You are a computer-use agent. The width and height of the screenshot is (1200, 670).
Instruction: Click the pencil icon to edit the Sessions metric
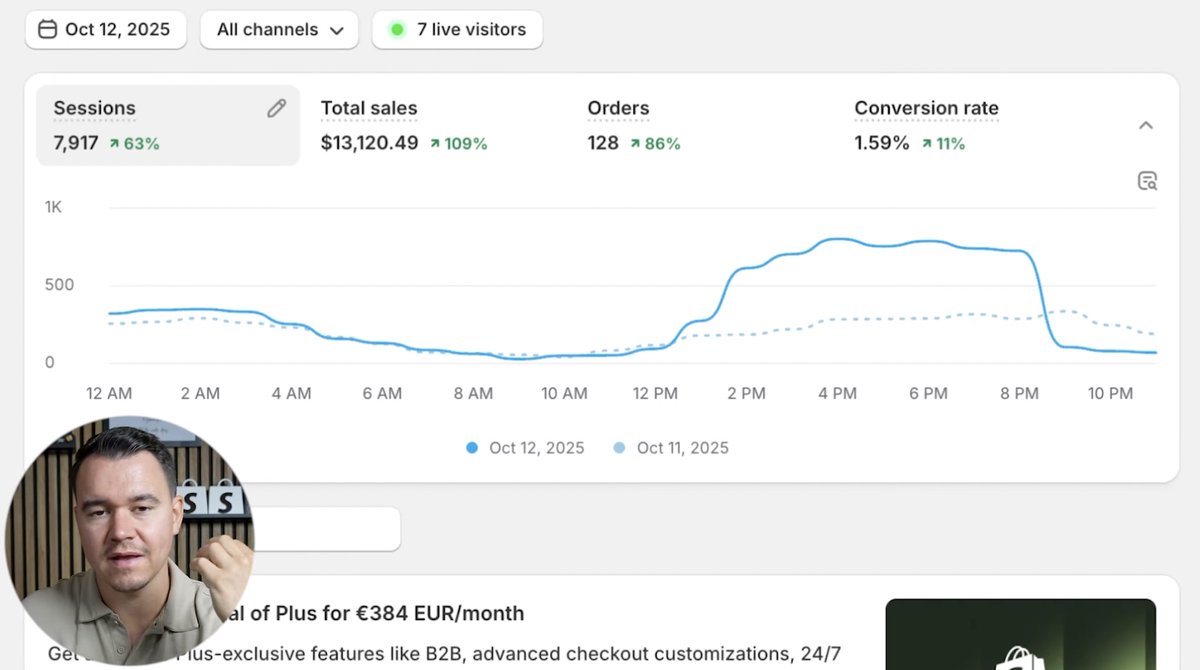click(x=276, y=107)
